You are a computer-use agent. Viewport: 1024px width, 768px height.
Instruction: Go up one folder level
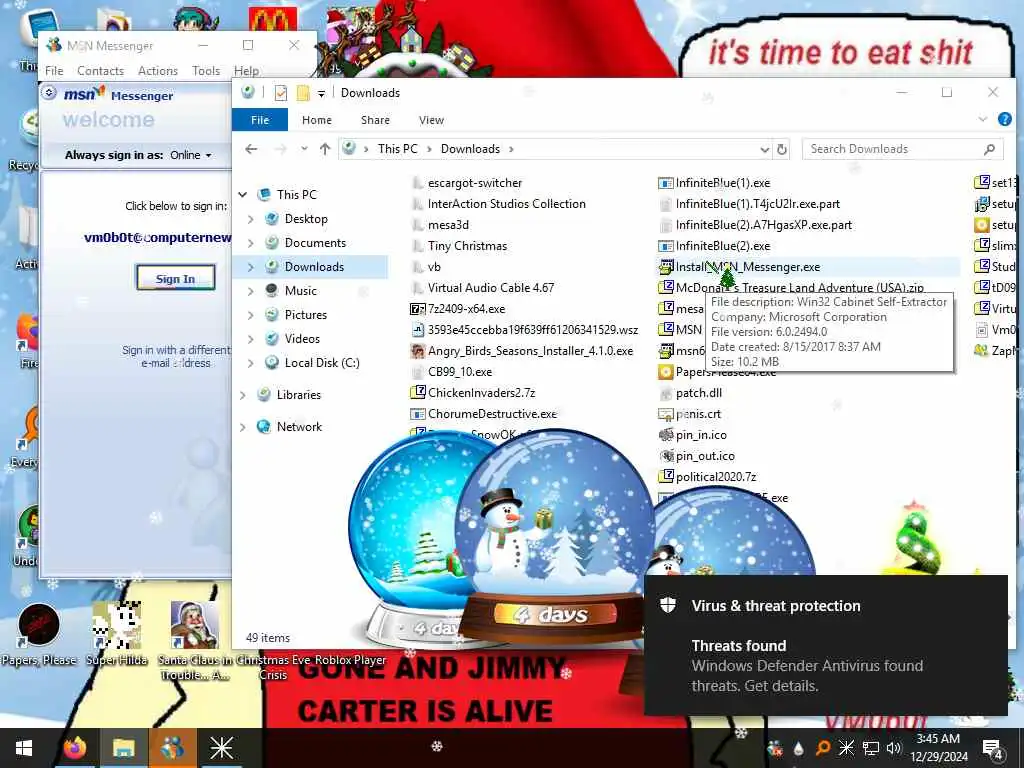[x=325, y=149]
